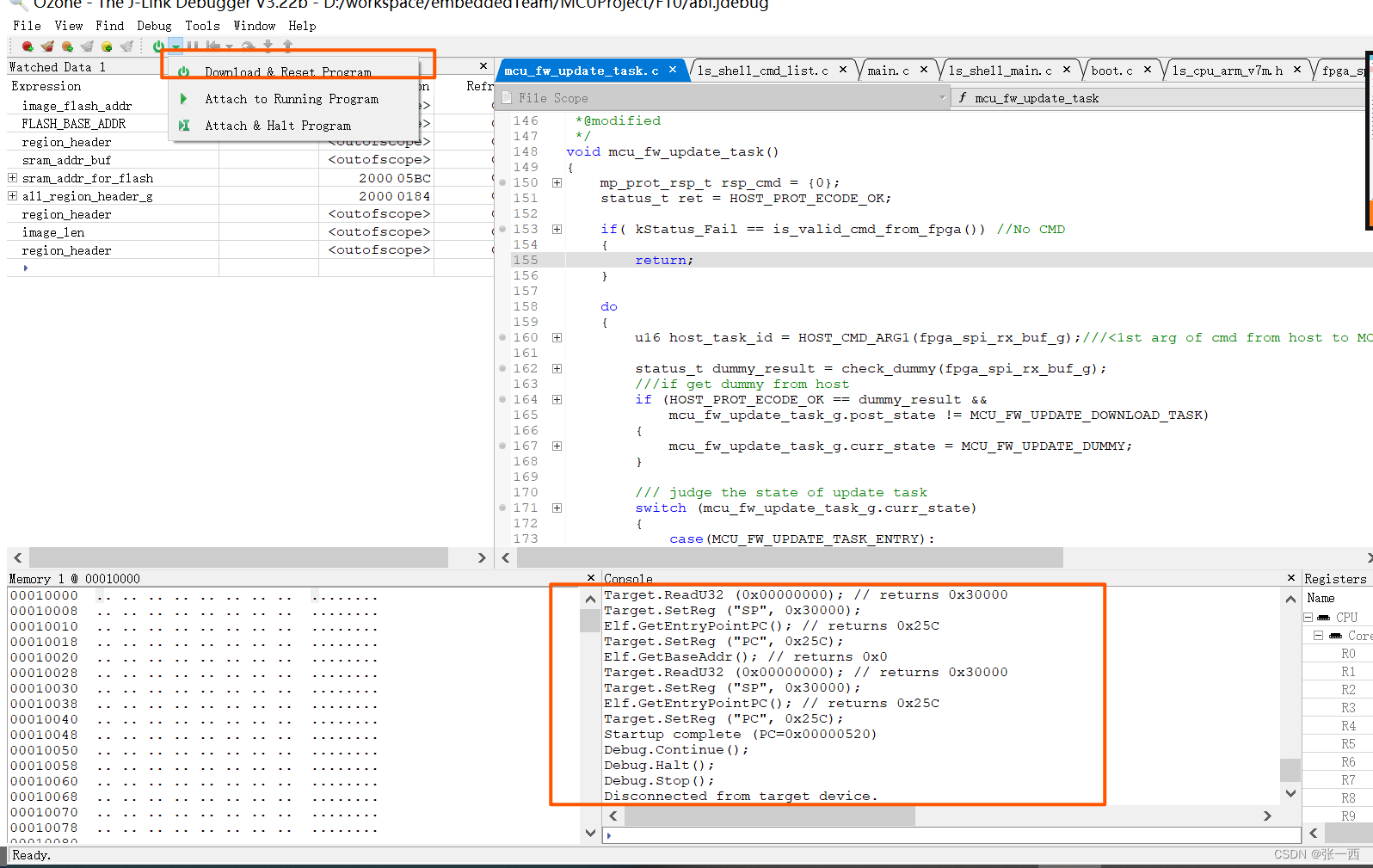
Task: Collapse the Core node in Registers
Action: point(1318,636)
